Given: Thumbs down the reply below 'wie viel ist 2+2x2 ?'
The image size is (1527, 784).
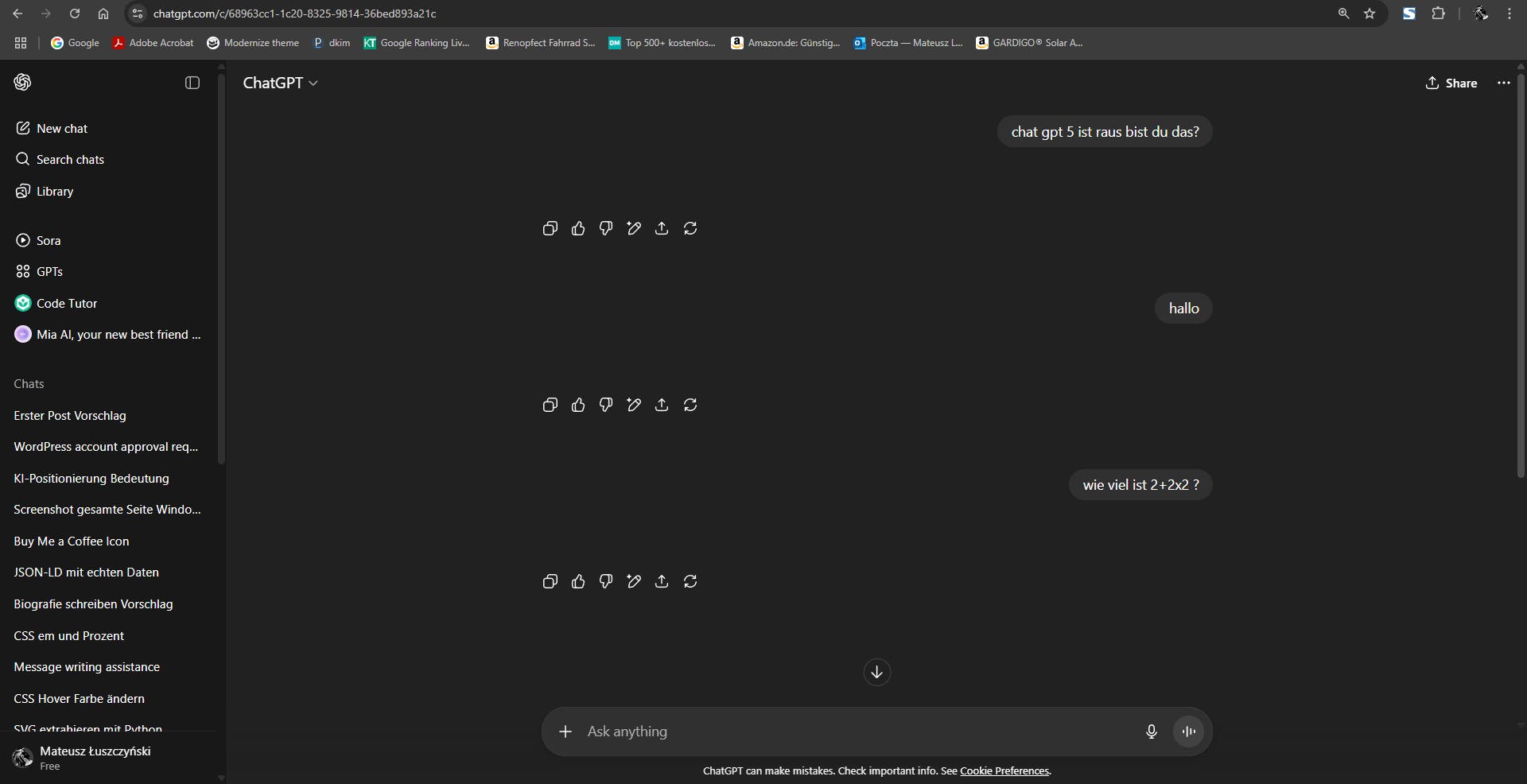Looking at the screenshot, I should coord(606,581).
